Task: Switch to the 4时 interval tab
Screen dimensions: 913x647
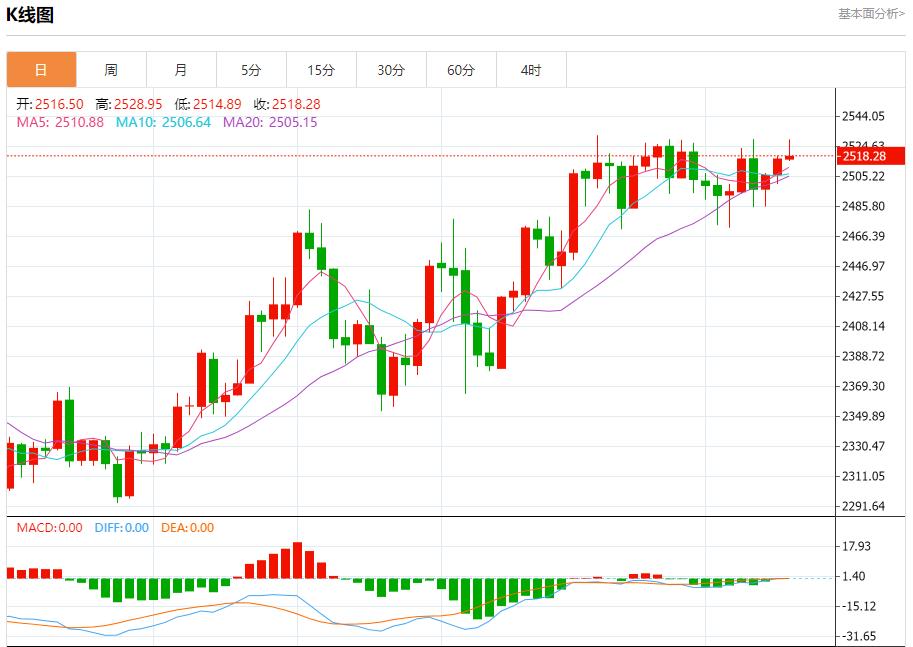Action: (531, 70)
